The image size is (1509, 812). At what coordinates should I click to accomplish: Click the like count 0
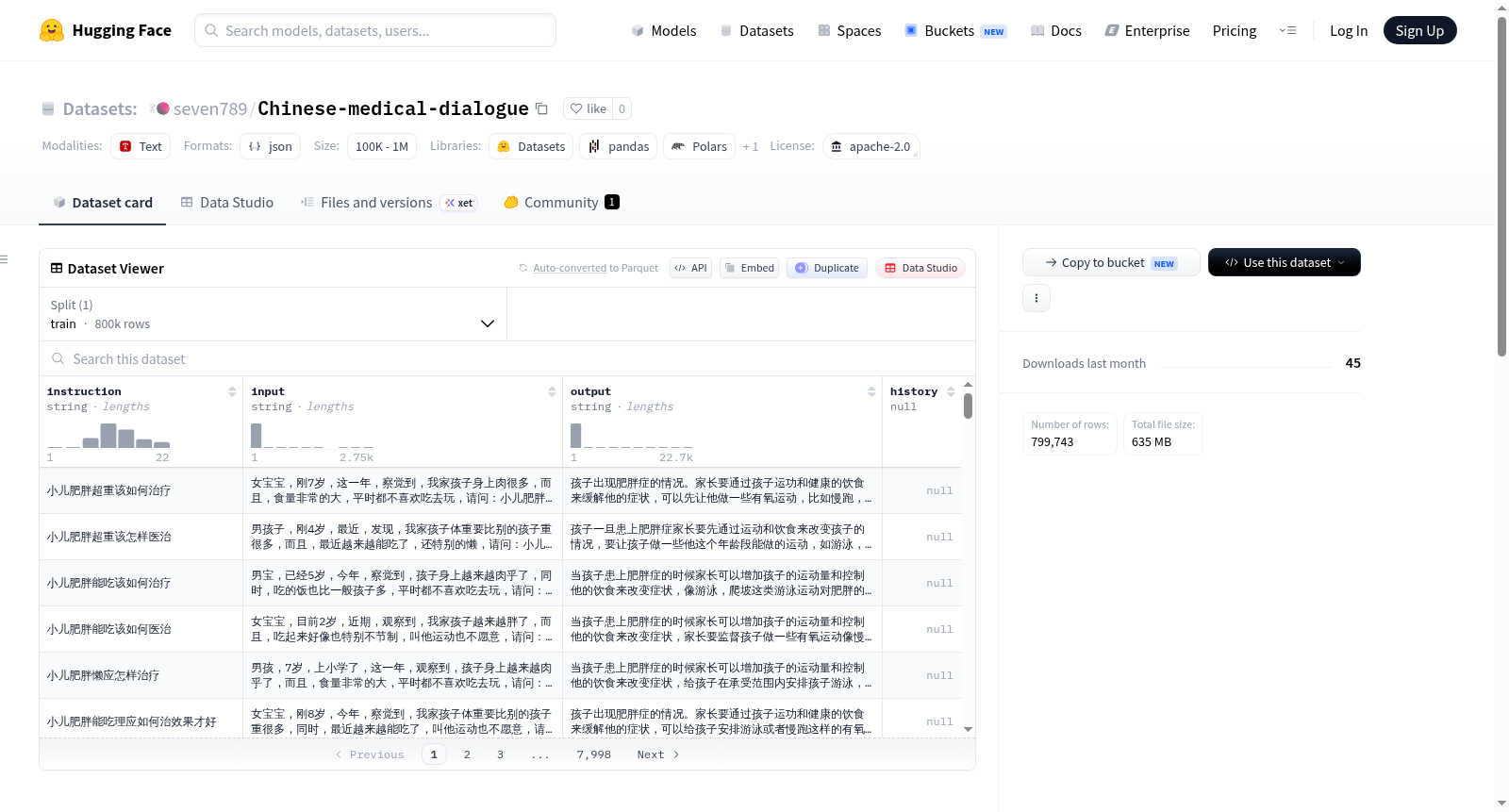(622, 108)
